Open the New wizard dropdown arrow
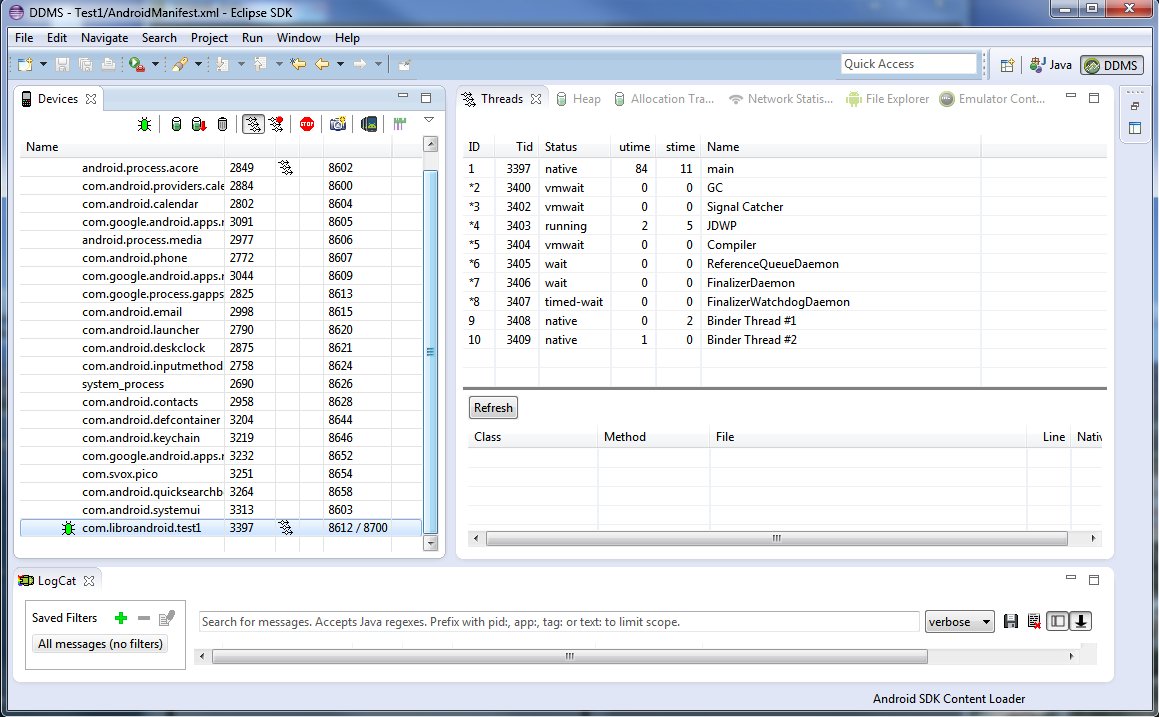The image size is (1159, 717). pos(43,64)
